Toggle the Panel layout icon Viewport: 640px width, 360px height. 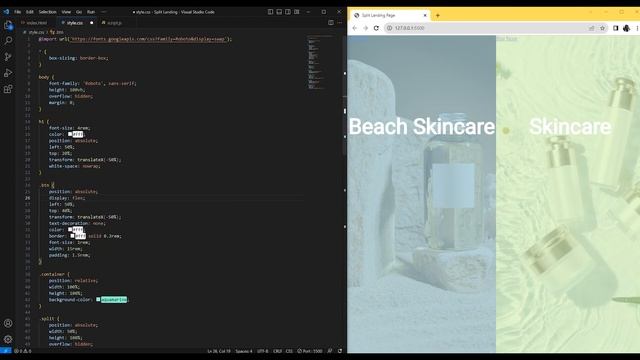pyautogui.click(x=279, y=12)
